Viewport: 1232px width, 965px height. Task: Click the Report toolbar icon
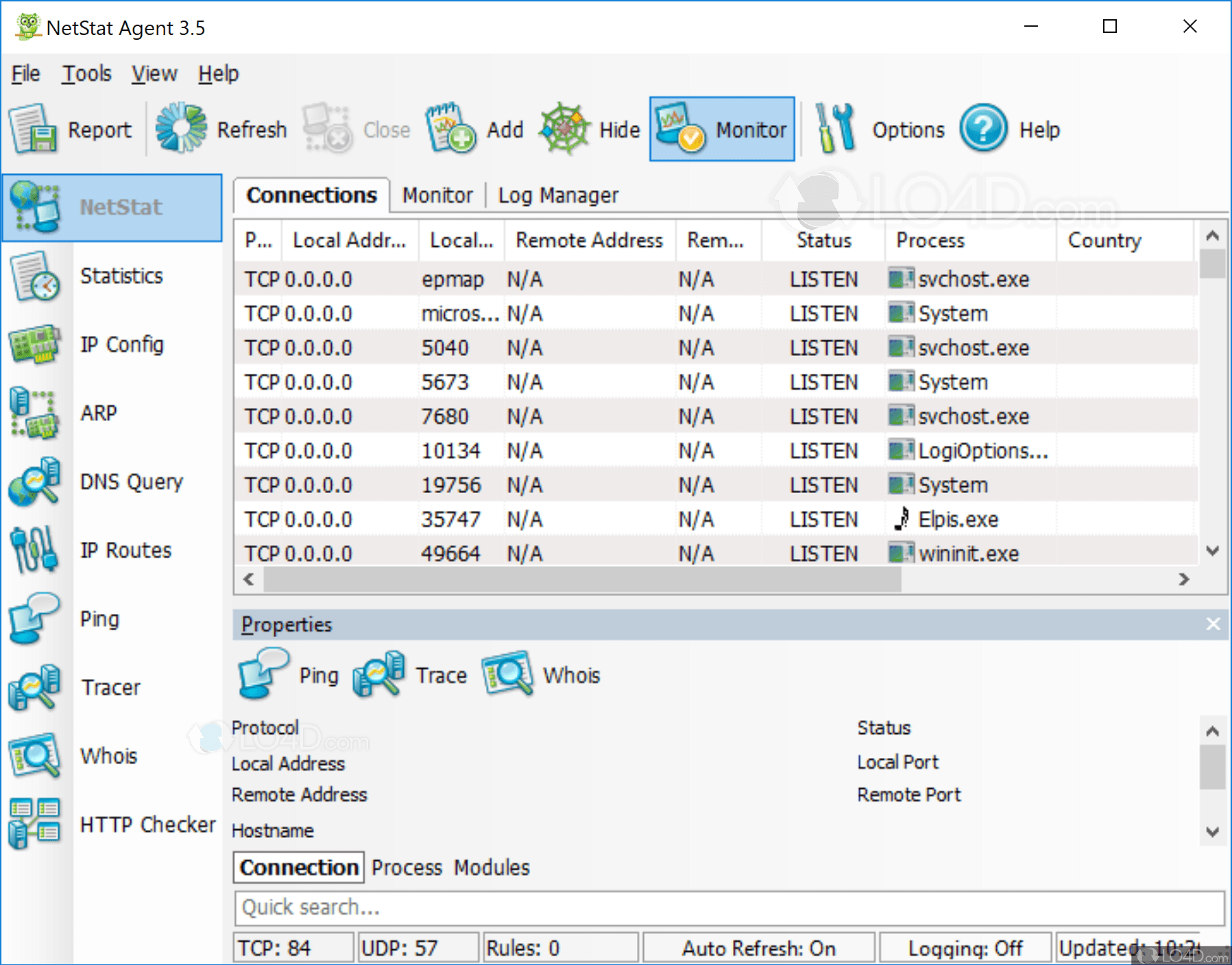click(32, 128)
